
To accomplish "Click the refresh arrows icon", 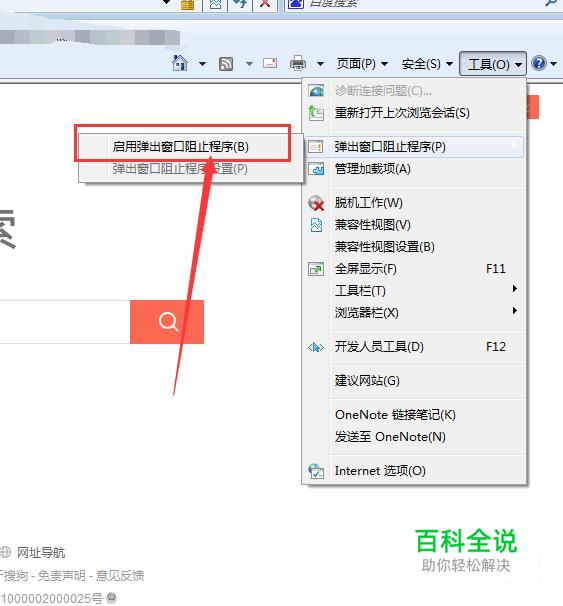I will tap(240, 4).
